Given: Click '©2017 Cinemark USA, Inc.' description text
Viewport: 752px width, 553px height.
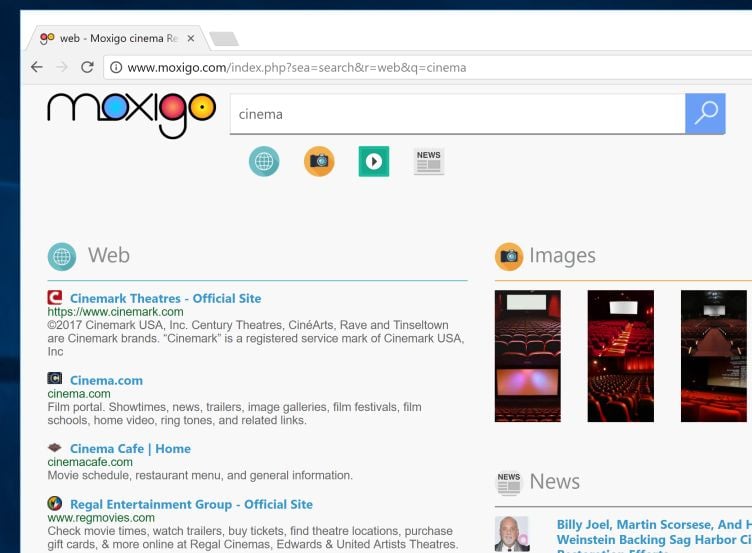Looking at the screenshot, I should (x=256, y=338).
